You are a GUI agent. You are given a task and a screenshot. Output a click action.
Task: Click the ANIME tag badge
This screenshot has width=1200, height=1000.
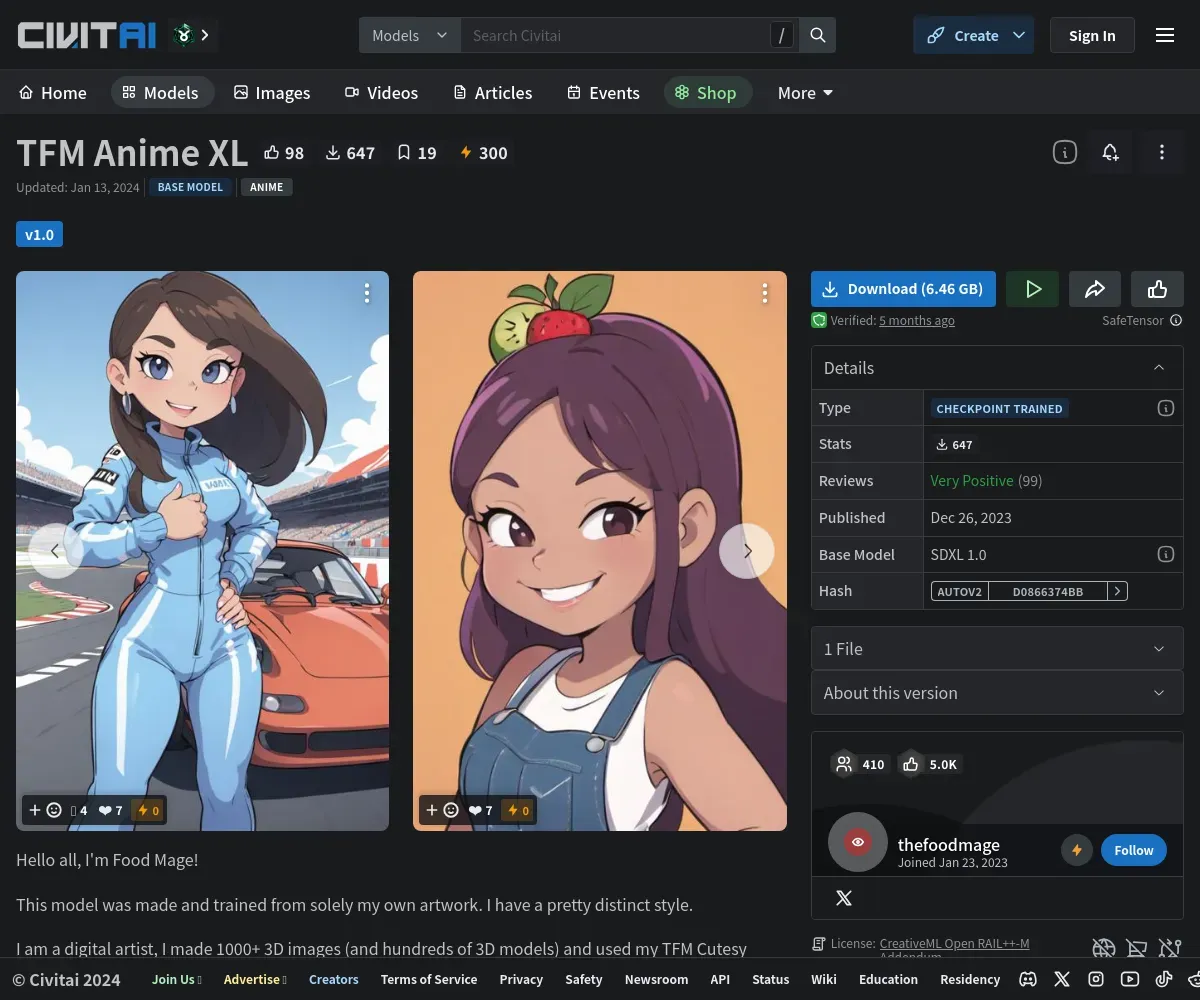[x=266, y=187]
